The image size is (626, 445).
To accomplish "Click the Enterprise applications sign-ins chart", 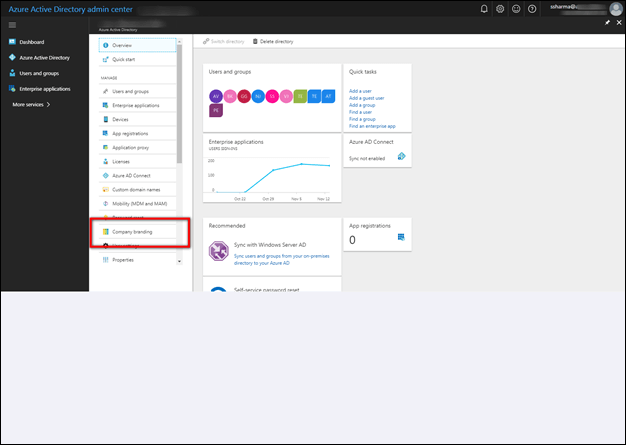I will pos(272,178).
